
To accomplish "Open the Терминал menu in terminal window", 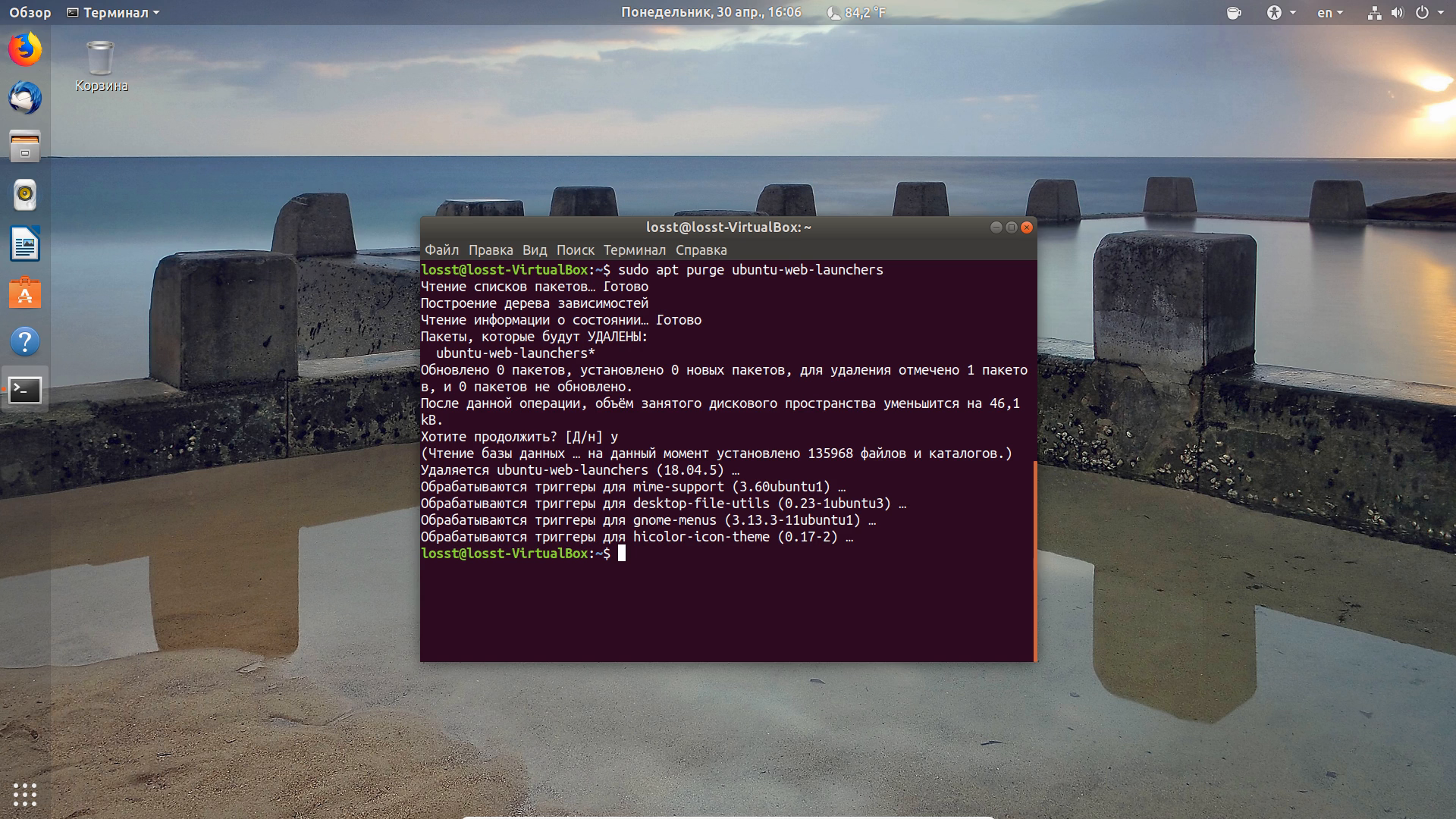I will [x=635, y=249].
